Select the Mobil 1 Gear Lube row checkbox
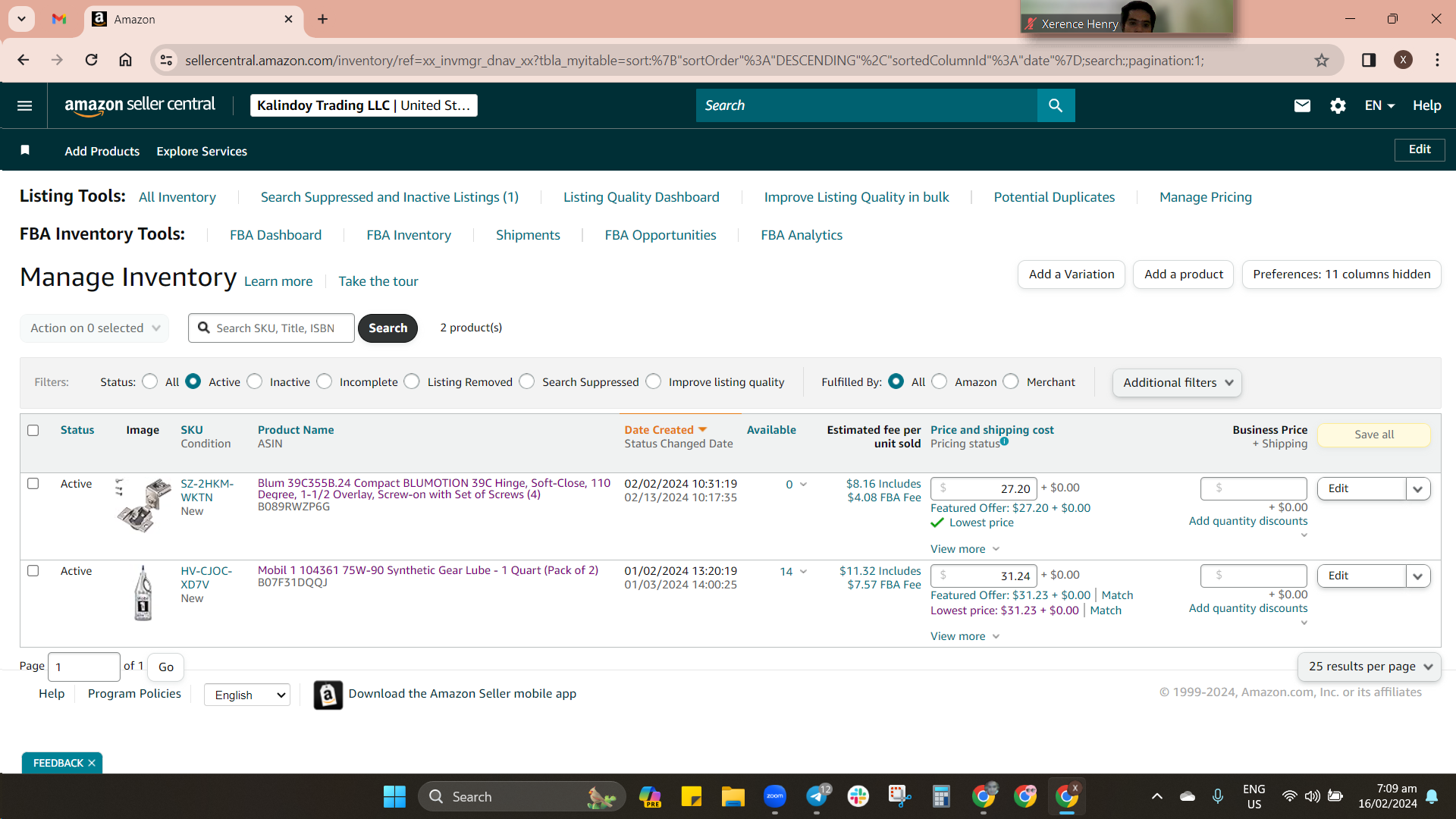 33,570
